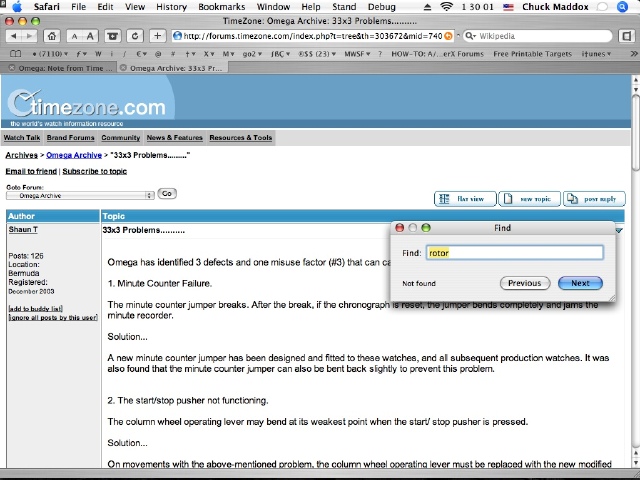Open the File menu
This screenshot has height=480, width=640.
(x=78, y=7)
